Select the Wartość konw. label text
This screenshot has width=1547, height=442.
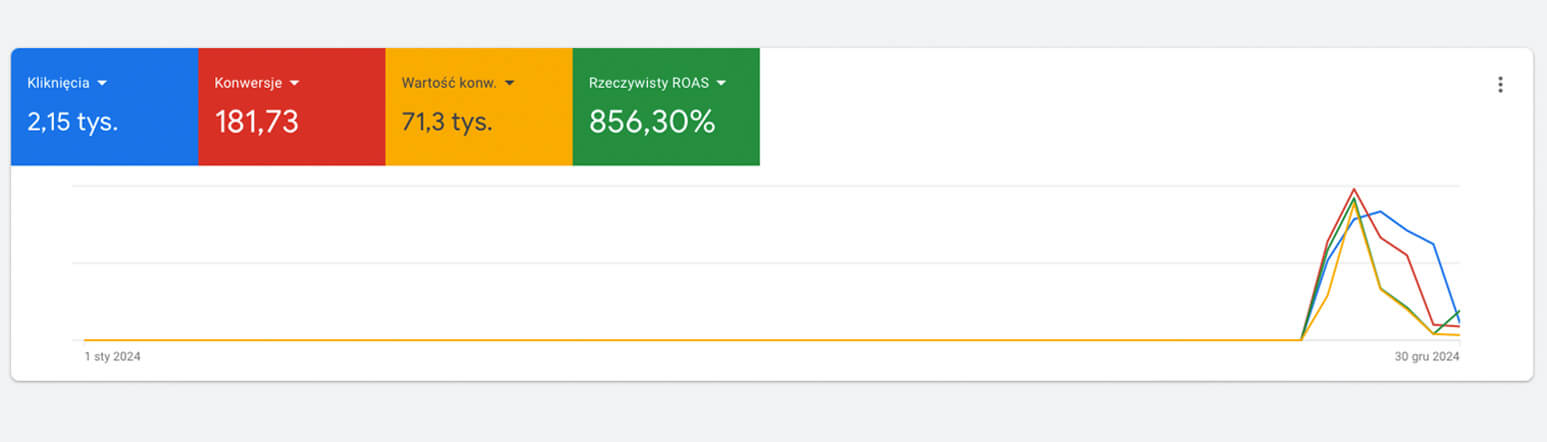click(449, 83)
